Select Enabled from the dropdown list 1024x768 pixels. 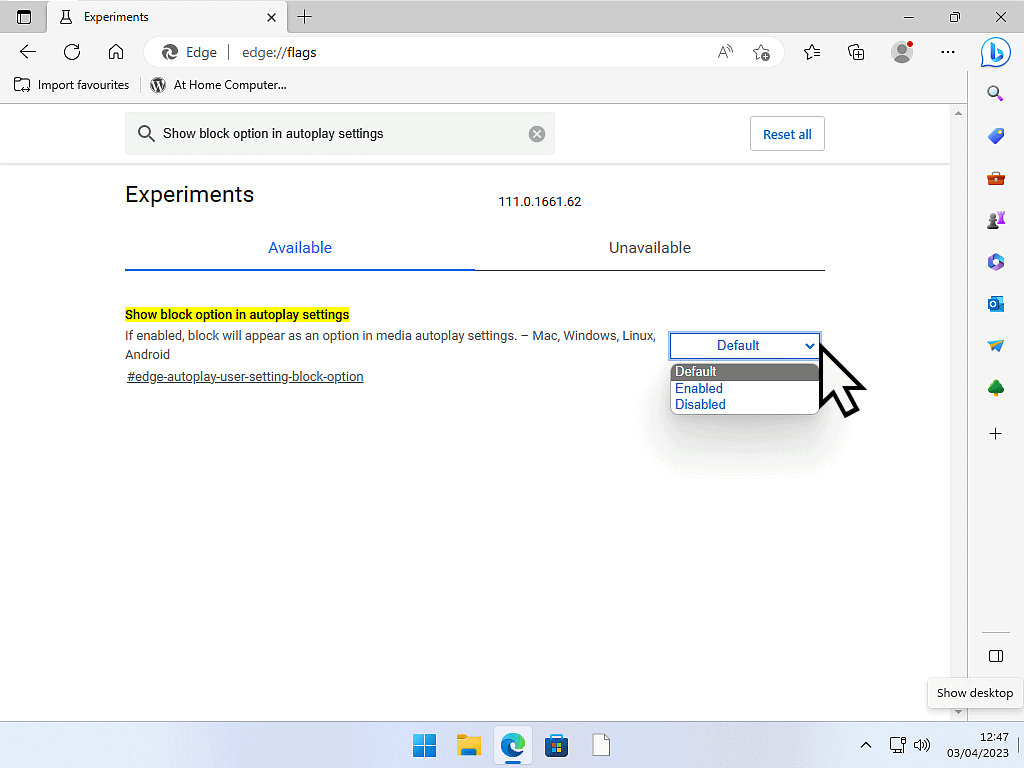(x=699, y=388)
